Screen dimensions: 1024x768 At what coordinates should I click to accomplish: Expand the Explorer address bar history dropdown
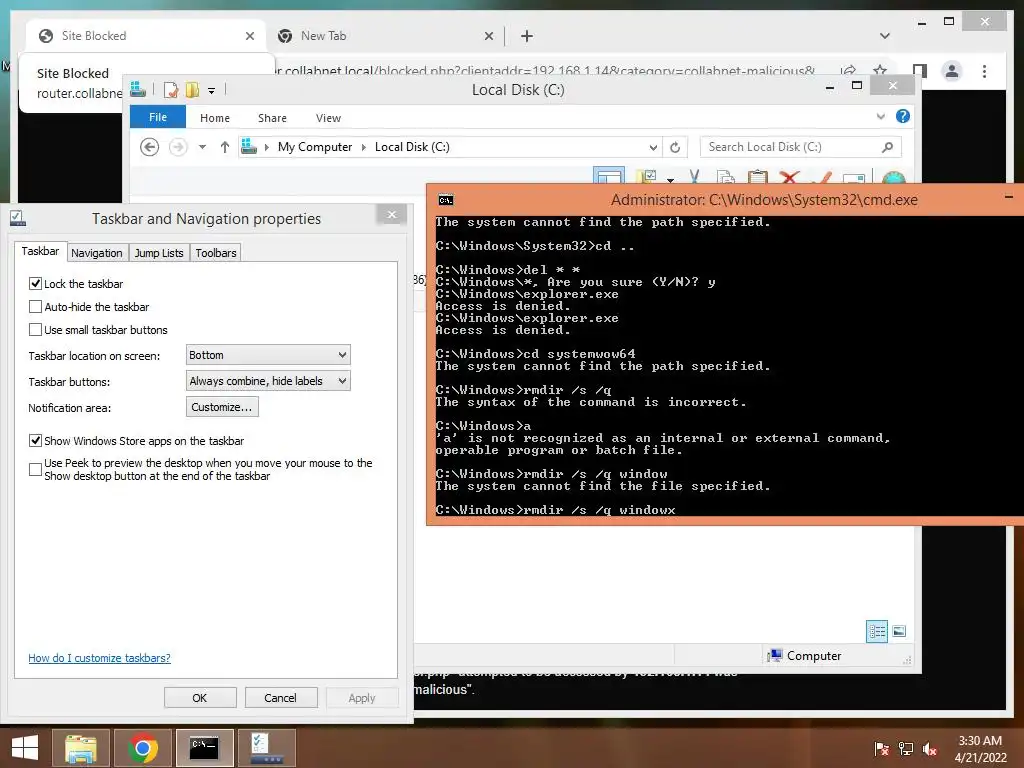(653, 148)
